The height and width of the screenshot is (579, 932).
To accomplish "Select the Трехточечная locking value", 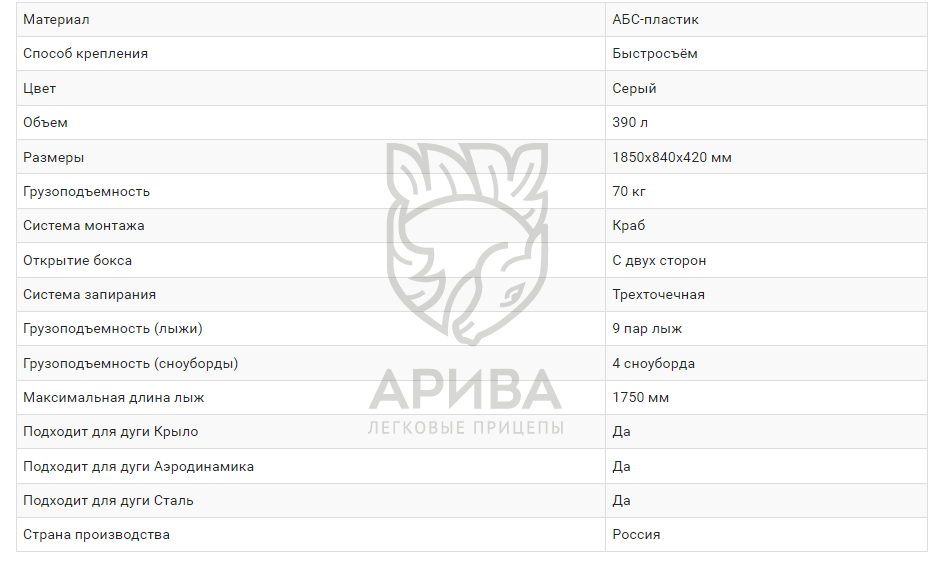I will point(658,295).
